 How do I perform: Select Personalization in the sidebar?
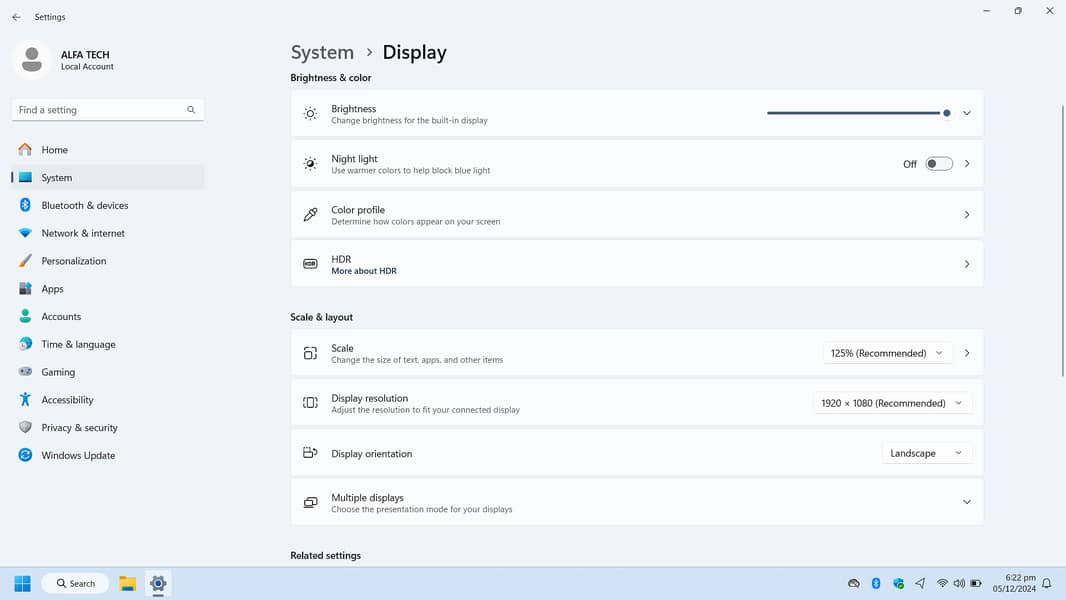[x=74, y=261]
